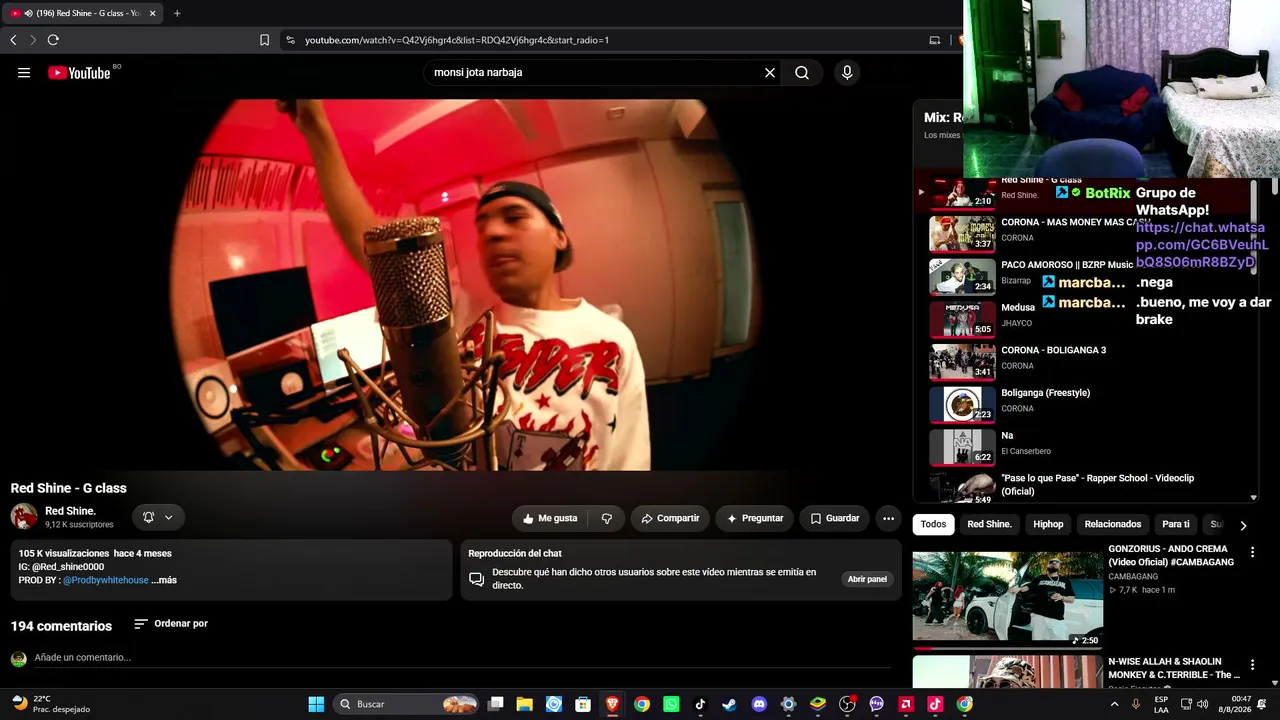Open the chat replay with Abrir panel
1280x720 pixels.
tap(867, 579)
